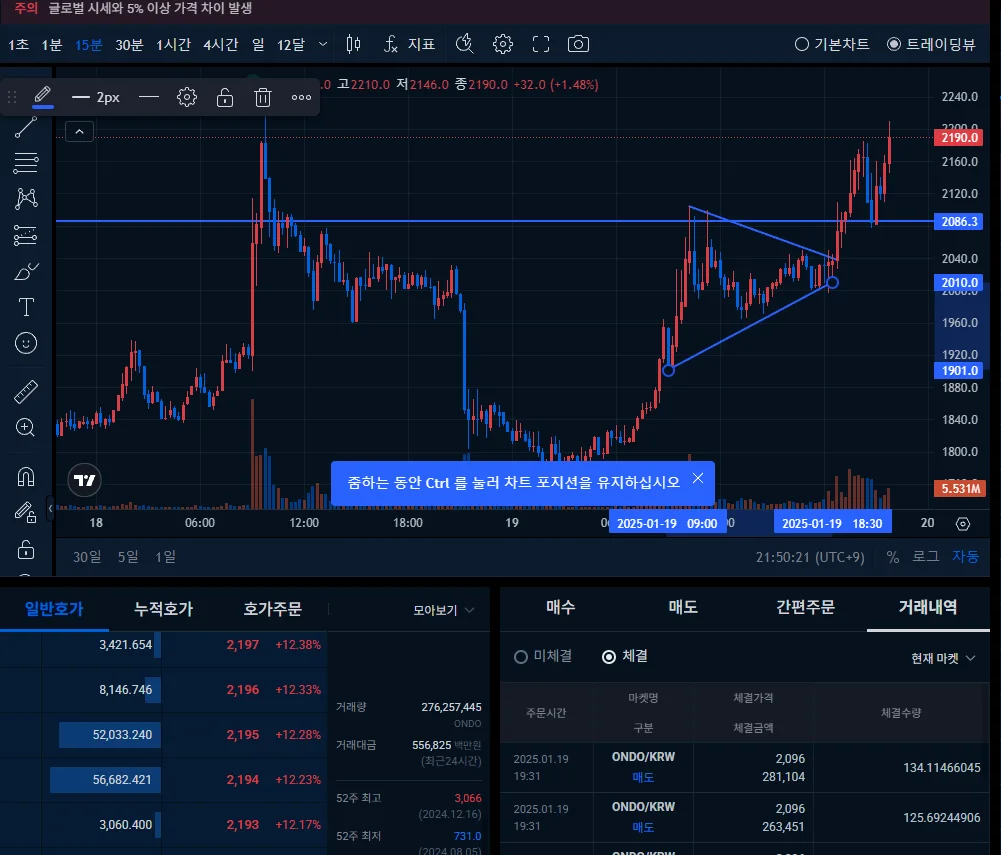1001x855 pixels.
Task: Open the 모아보기 dropdown
Action: [x=443, y=610]
